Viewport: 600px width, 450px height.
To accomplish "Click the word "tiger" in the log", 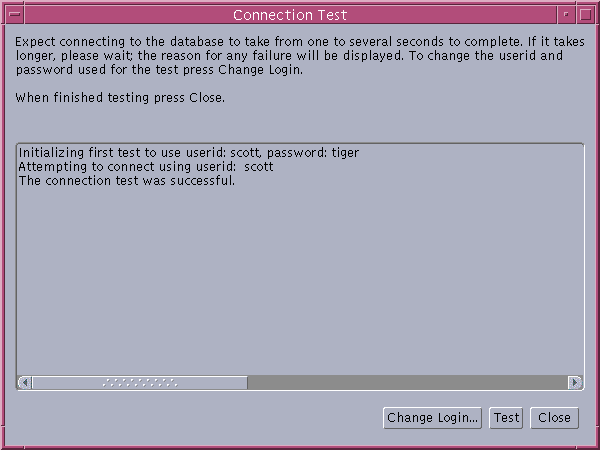I will pos(343,153).
